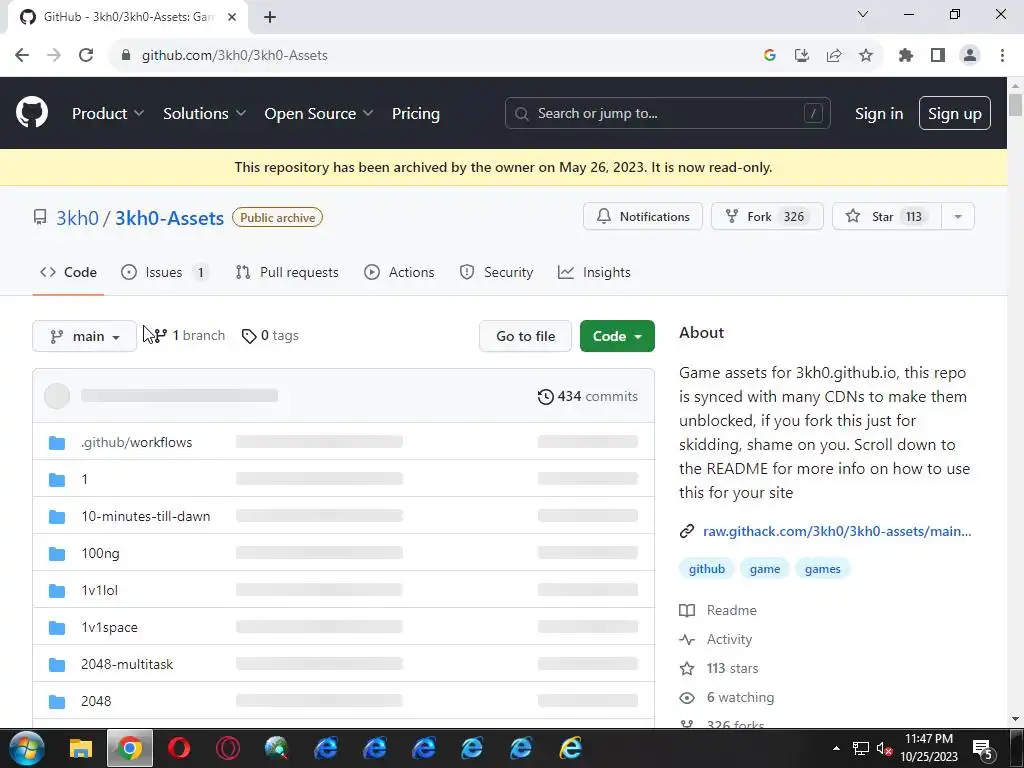Open the 3kh0 owner profile link

pyautogui.click(x=77, y=217)
